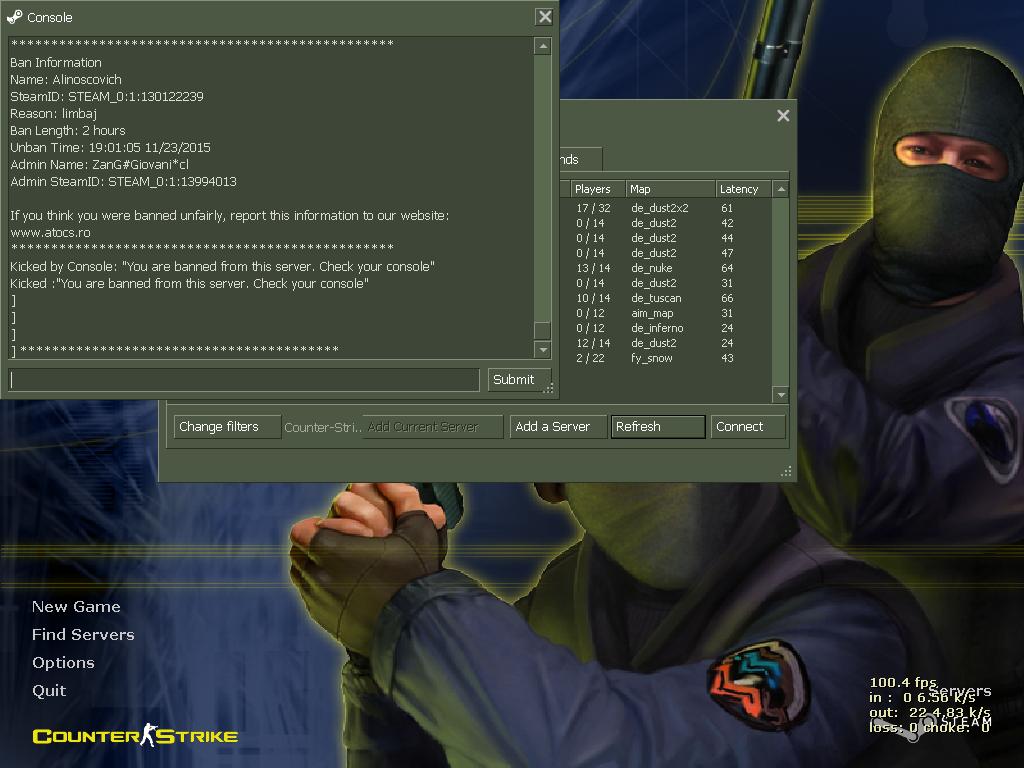Start a New Game from main menu
The width and height of the screenshot is (1024, 768).
click(76, 607)
